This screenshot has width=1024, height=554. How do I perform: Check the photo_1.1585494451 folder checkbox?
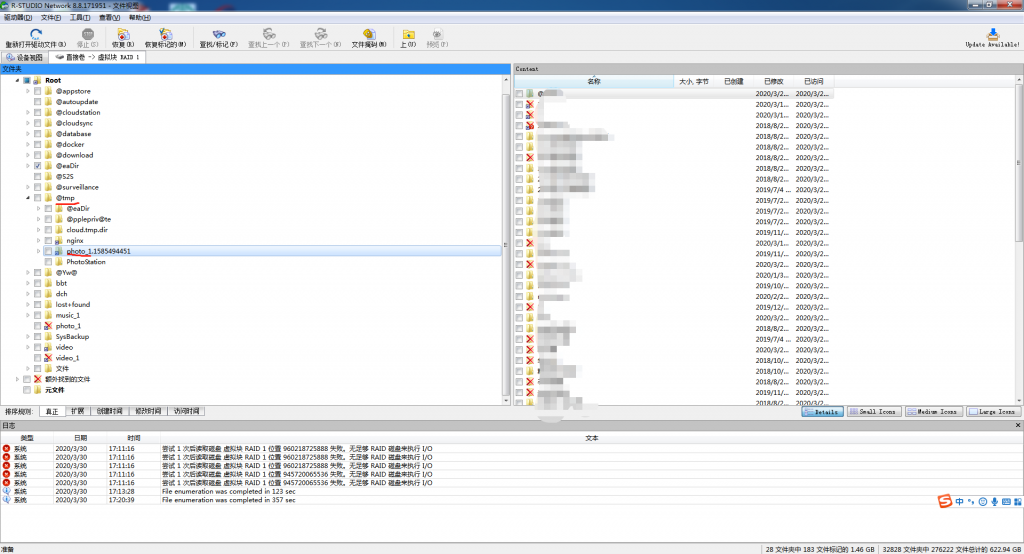tap(48, 251)
